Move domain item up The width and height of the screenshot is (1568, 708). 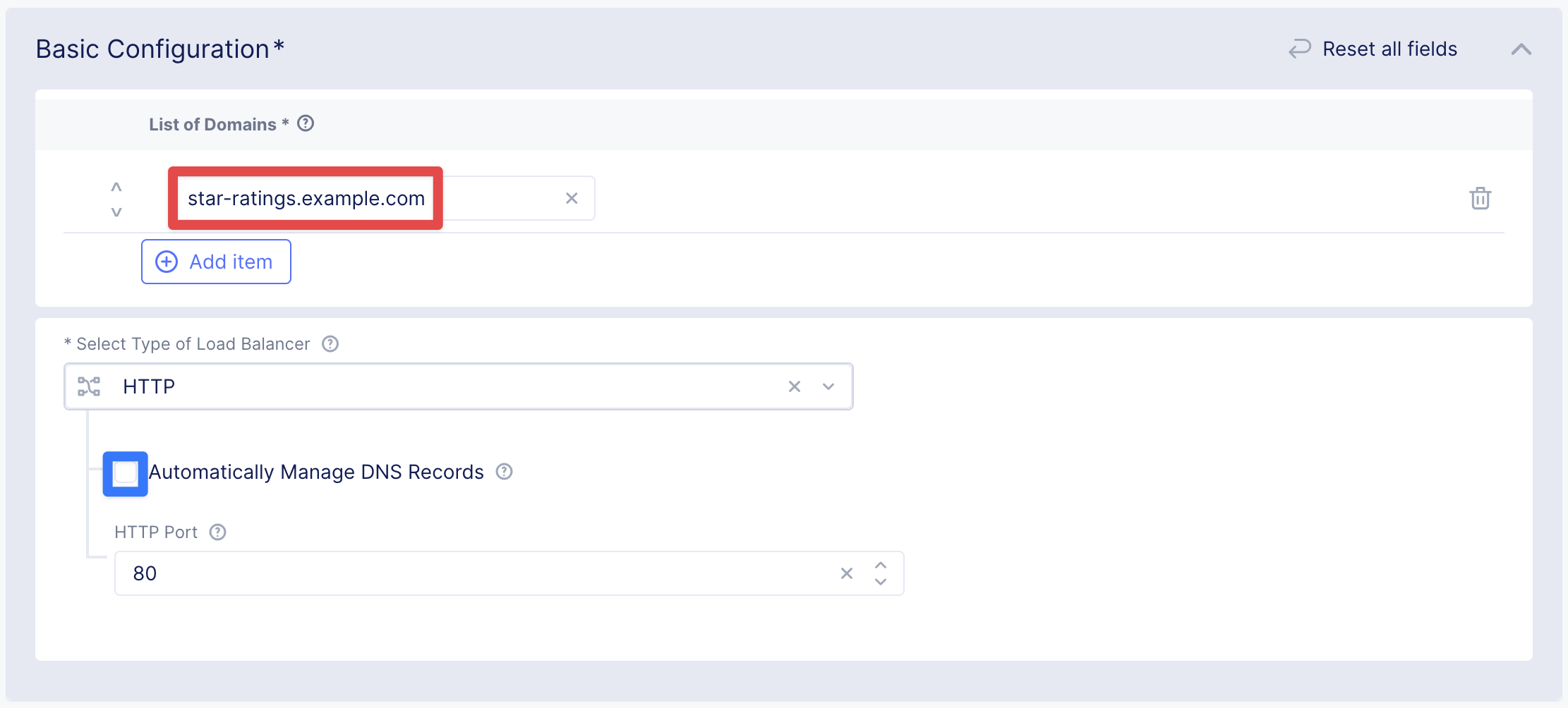pos(116,188)
